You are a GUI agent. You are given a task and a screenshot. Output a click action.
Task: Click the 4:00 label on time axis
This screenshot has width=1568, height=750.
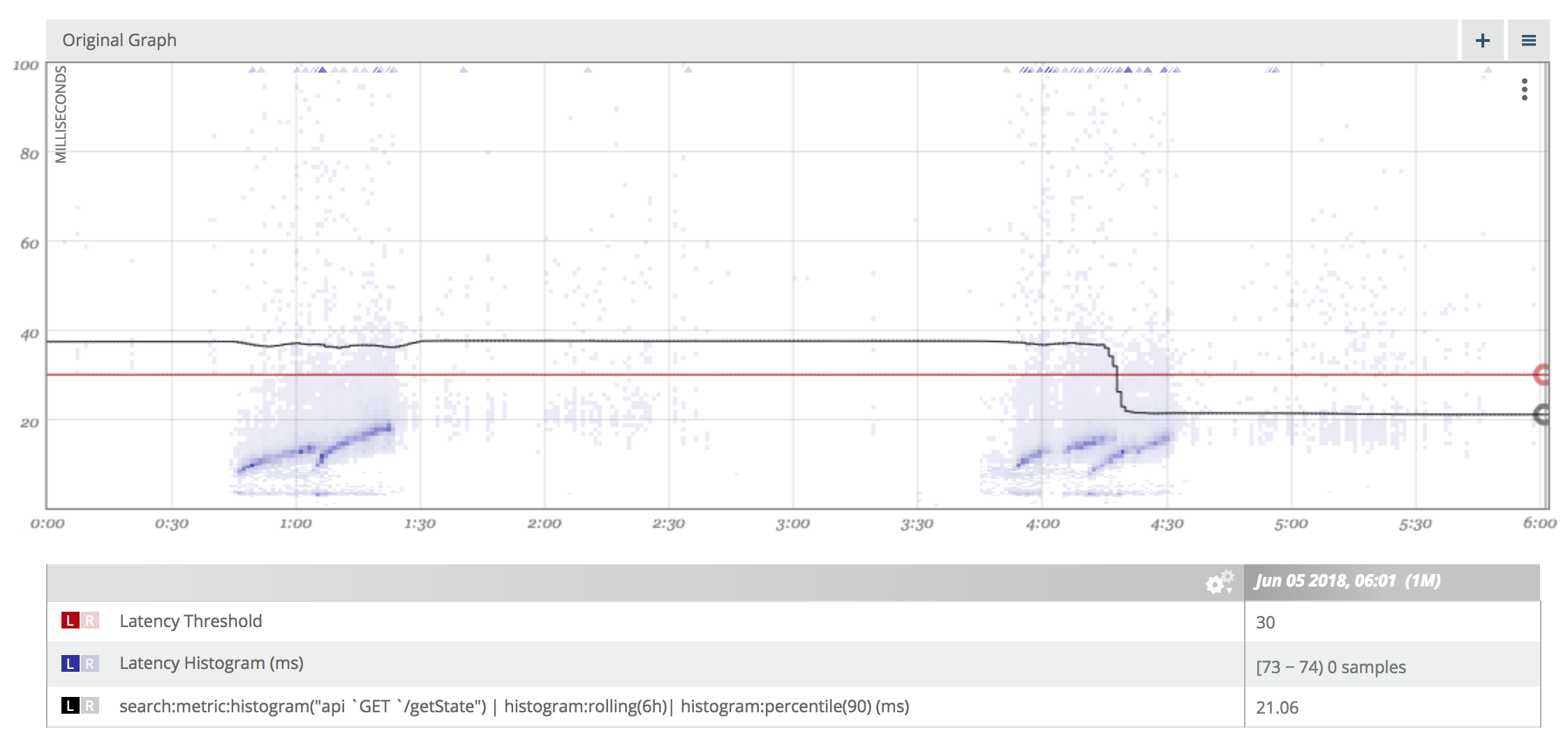(1042, 524)
